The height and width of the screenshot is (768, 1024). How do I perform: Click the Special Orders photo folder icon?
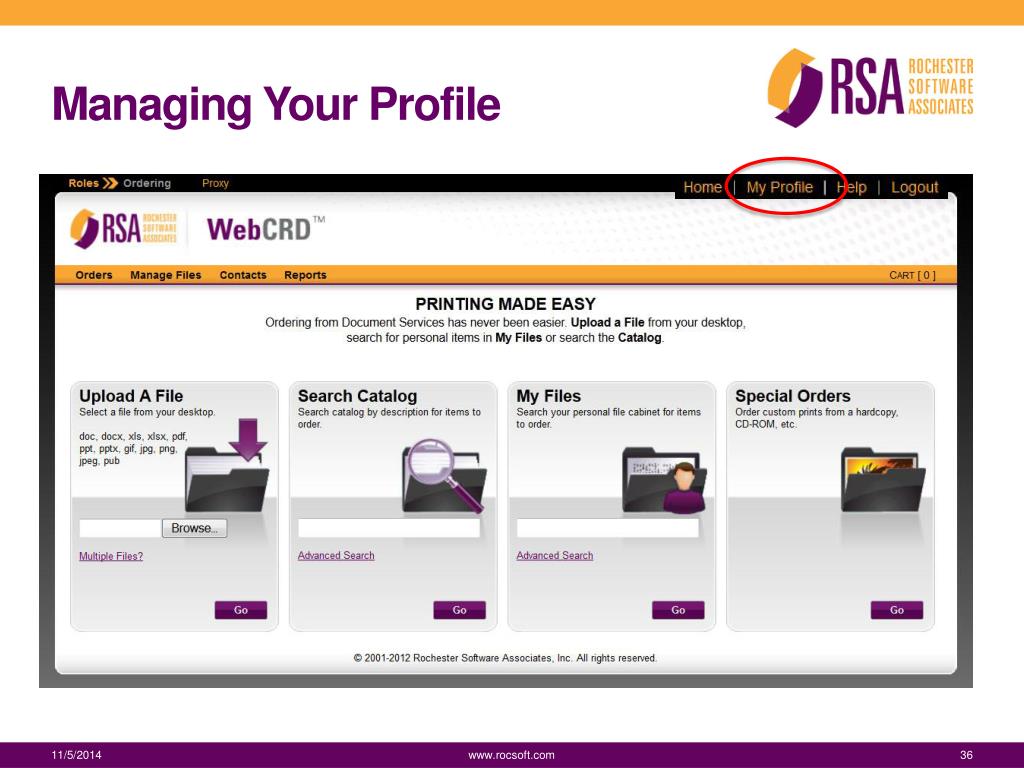click(x=883, y=479)
